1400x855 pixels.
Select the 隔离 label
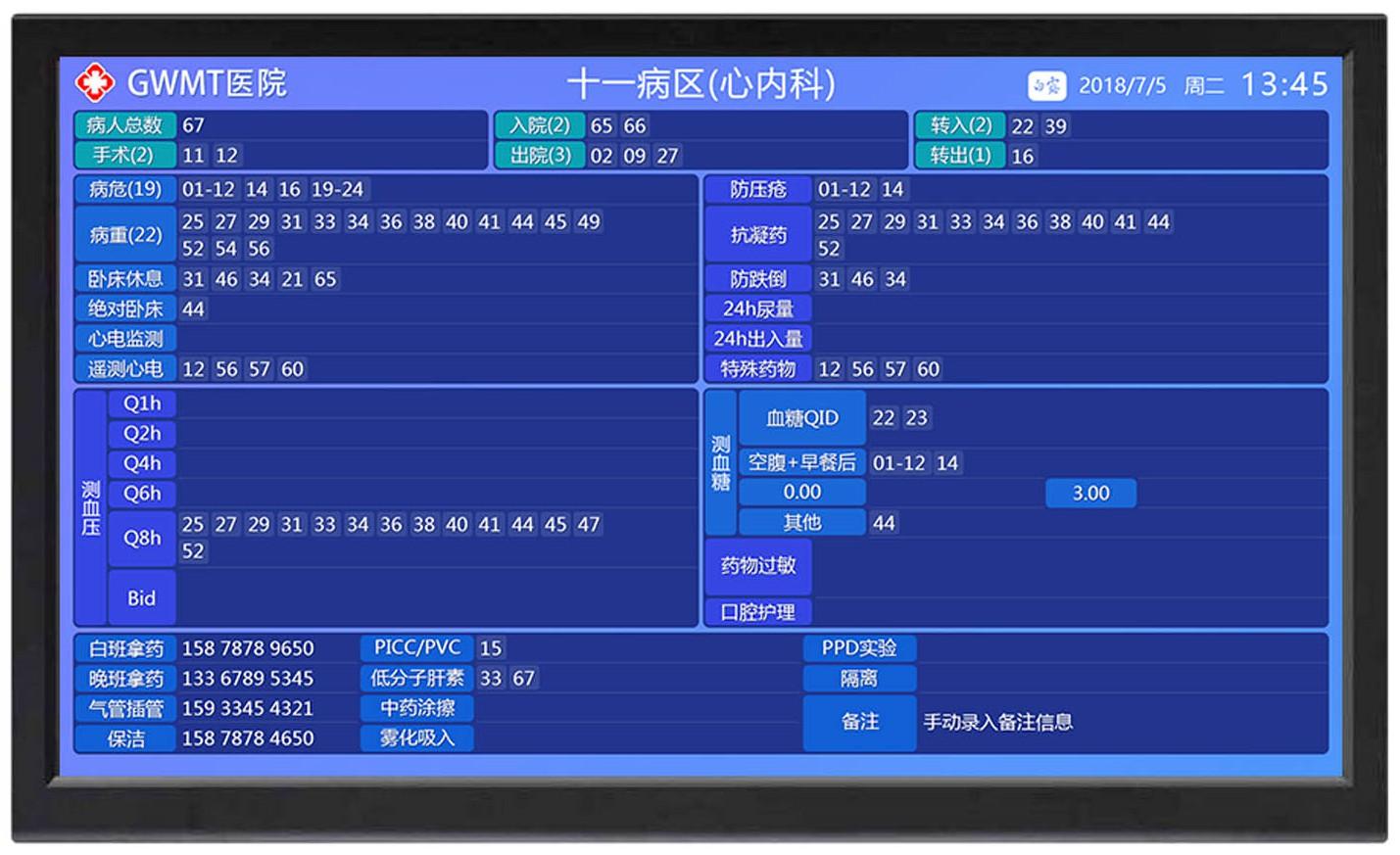pos(859,678)
